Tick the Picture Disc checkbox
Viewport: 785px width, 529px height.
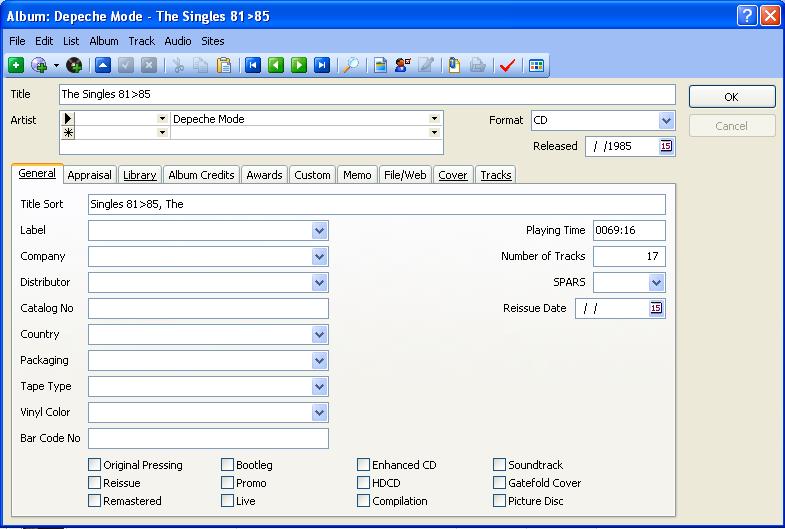pyautogui.click(x=499, y=500)
